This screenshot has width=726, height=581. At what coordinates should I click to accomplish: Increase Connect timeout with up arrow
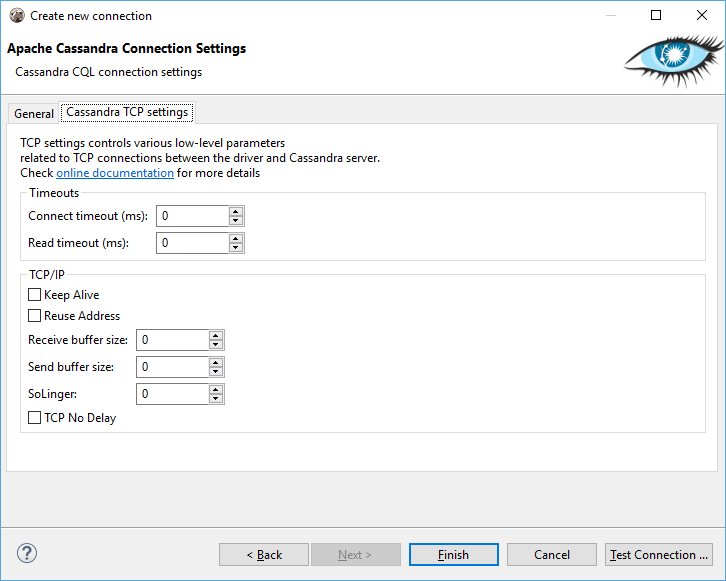pos(236,212)
